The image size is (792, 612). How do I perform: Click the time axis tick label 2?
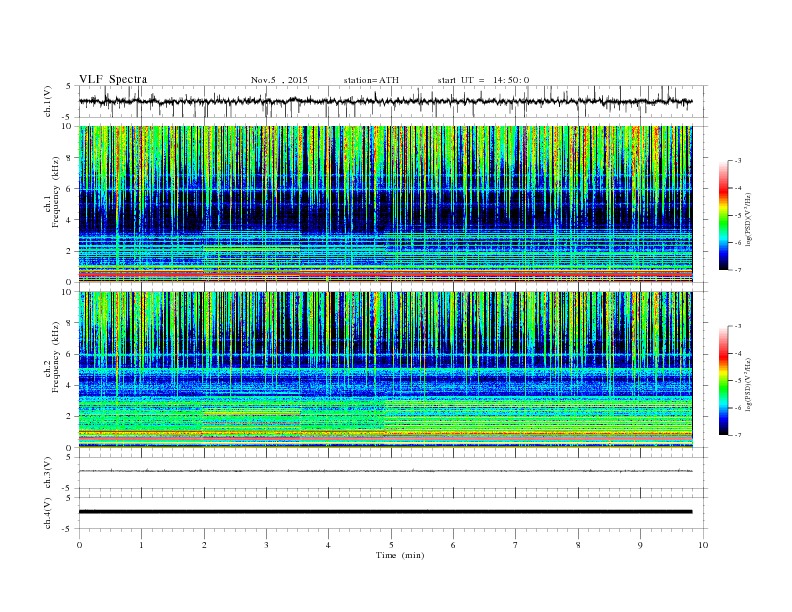pos(204,545)
